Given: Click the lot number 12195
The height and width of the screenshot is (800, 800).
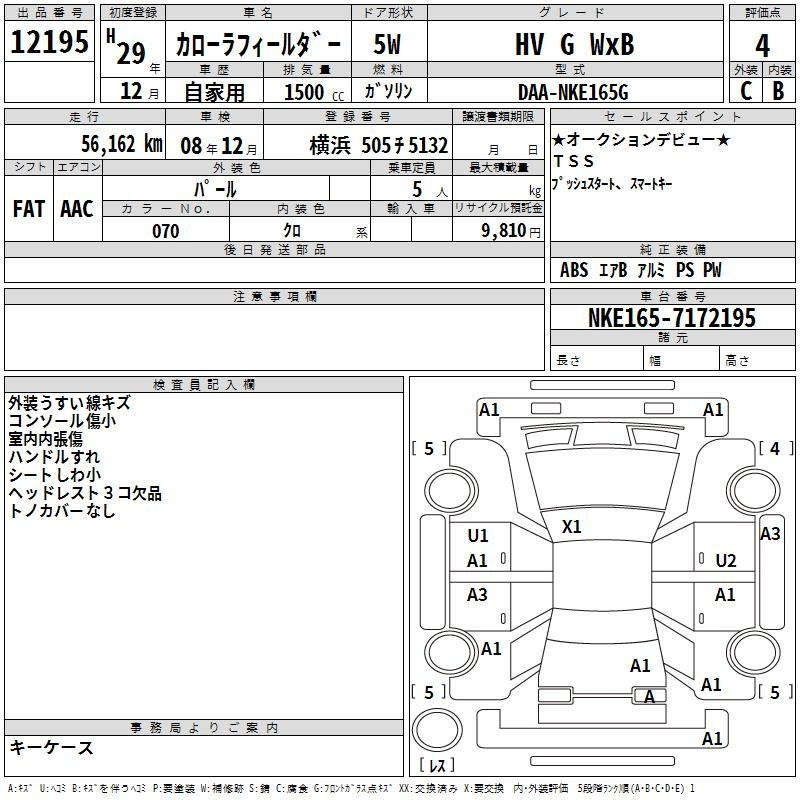Looking at the screenshot, I should (x=50, y=43).
